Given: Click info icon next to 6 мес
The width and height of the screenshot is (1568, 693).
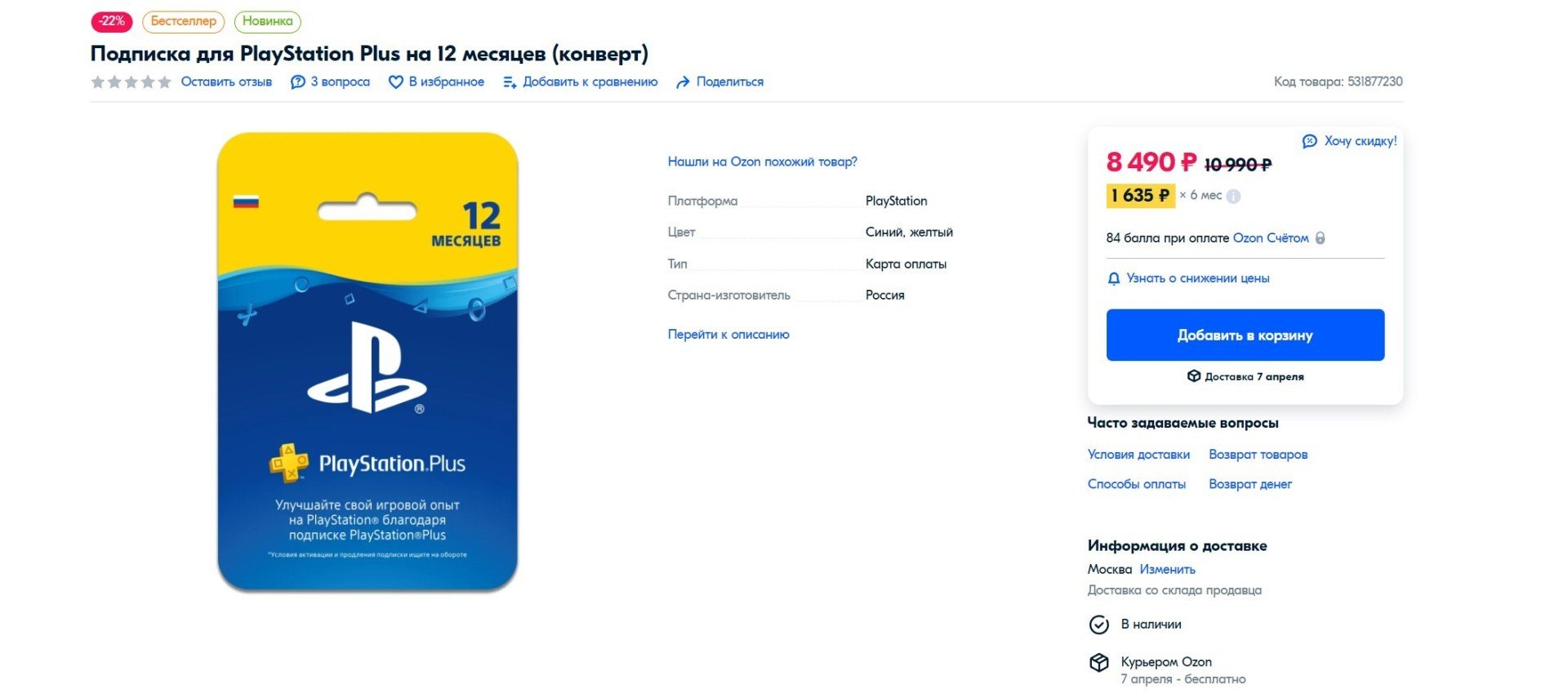Looking at the screenshot, I should click(x=1233, y=196).
